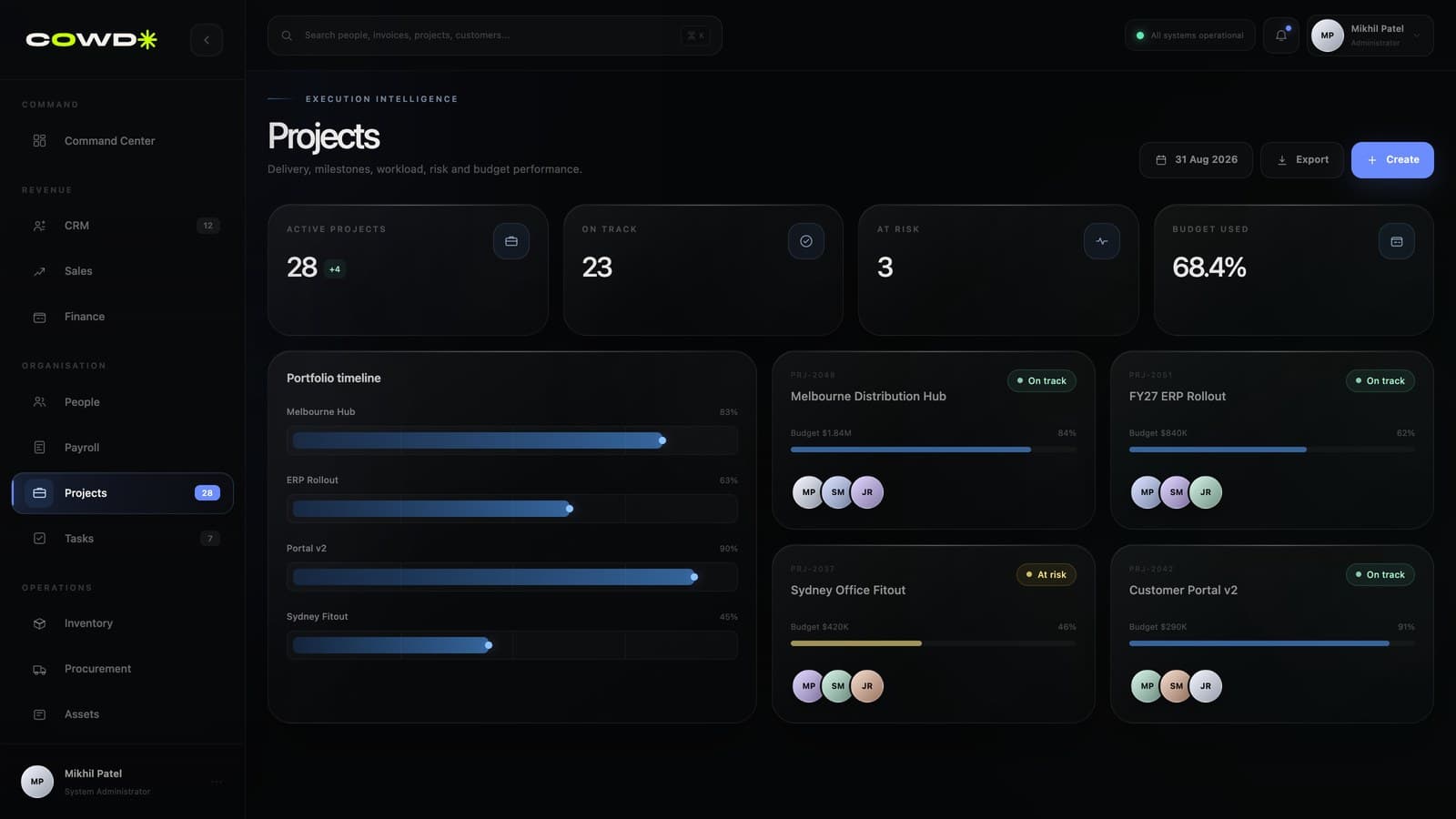Click the Tasks checkbox icon

coord(39,539)
